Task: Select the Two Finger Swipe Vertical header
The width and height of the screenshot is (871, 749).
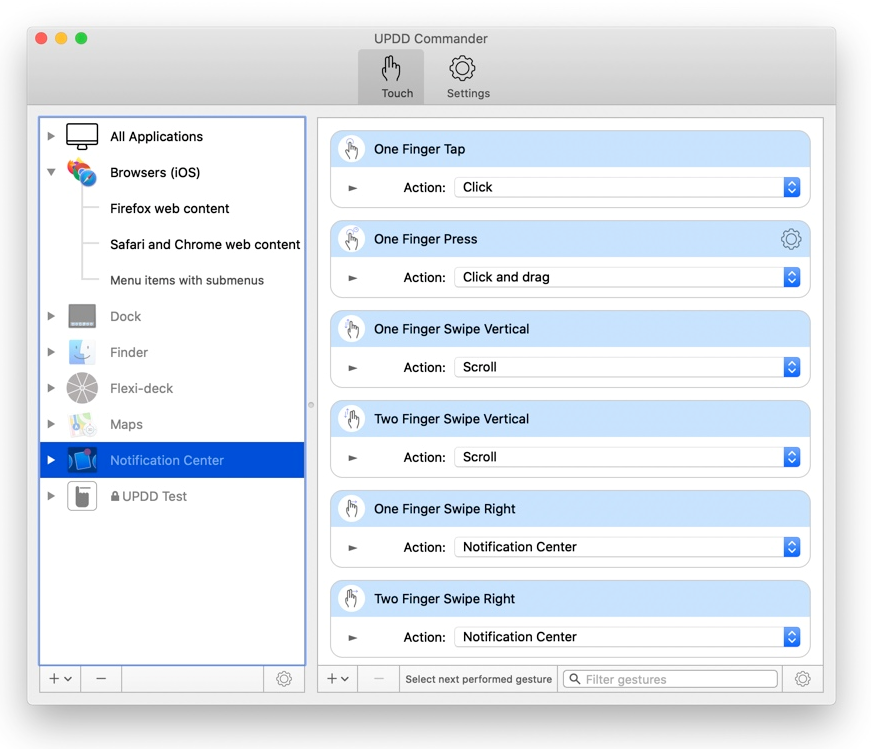Action: click(x=570, y=419)
